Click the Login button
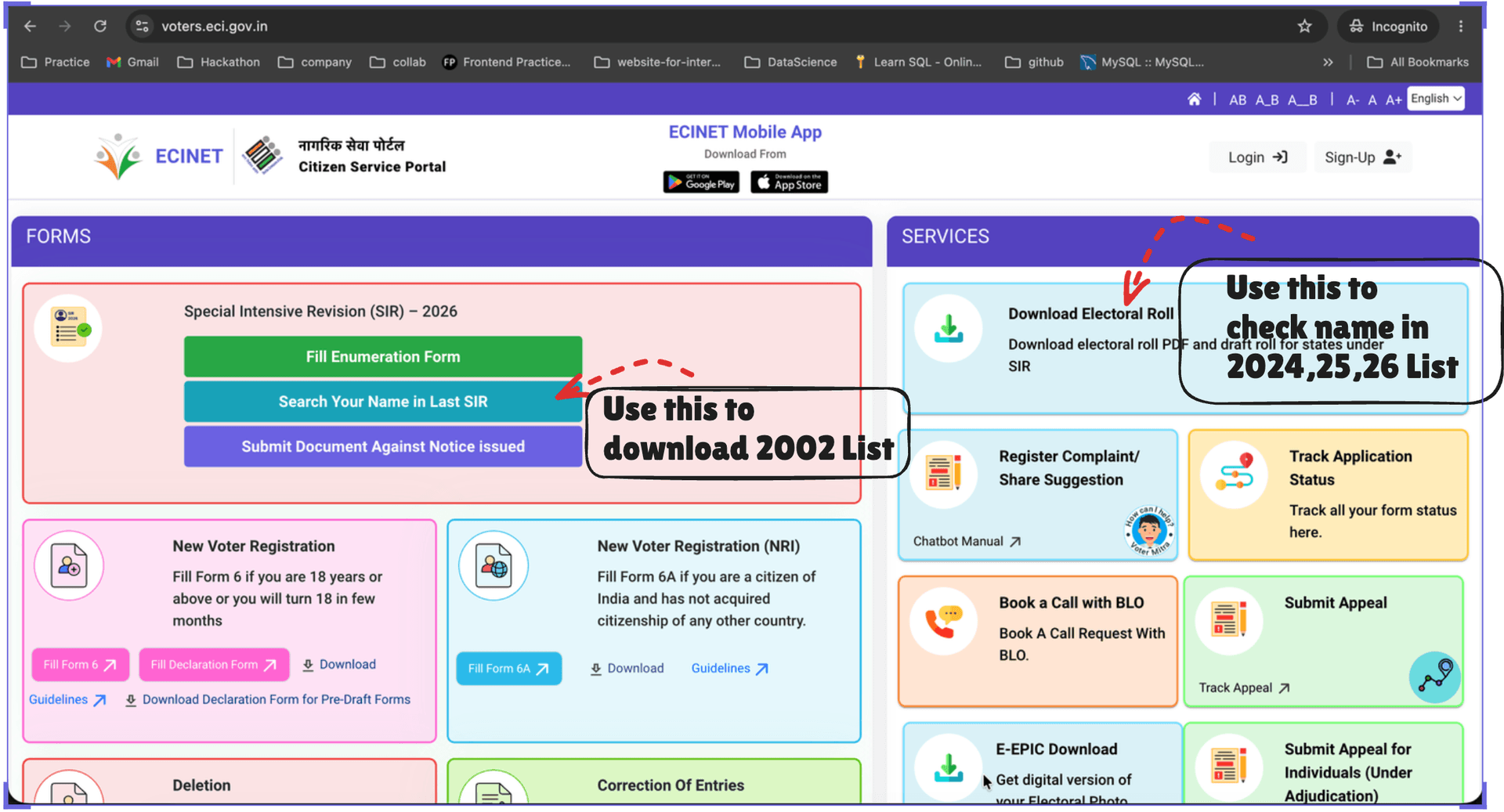The width and height of the screenshot is (1504, 812). [1257, 157]
